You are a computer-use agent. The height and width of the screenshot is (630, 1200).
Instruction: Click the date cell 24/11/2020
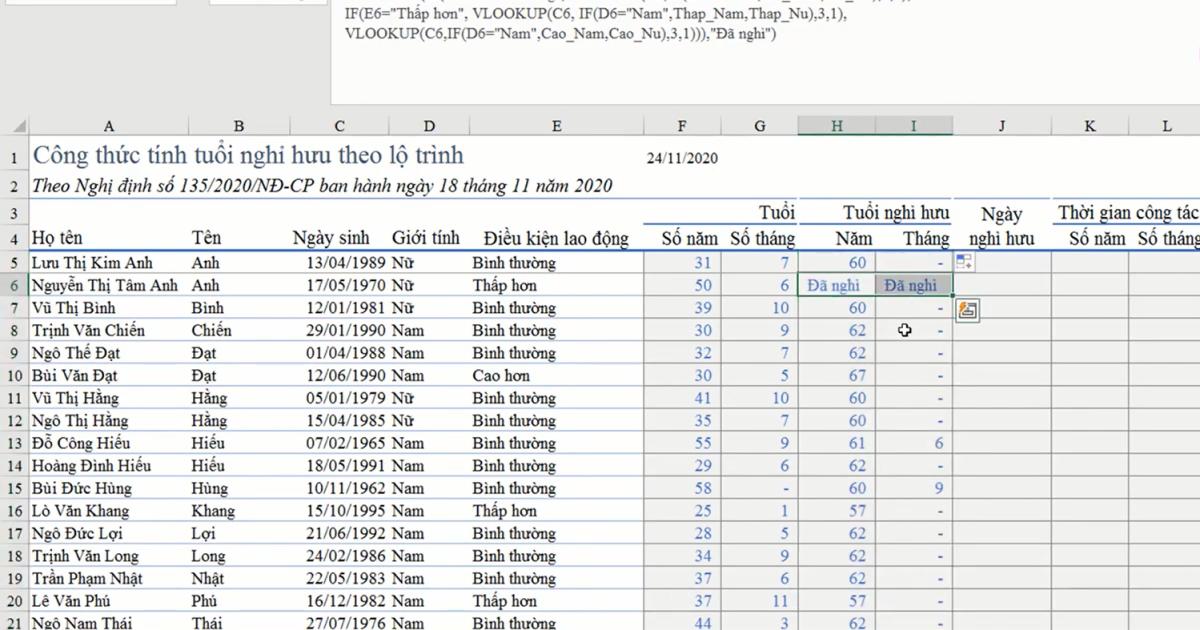[x=682, y=158]
